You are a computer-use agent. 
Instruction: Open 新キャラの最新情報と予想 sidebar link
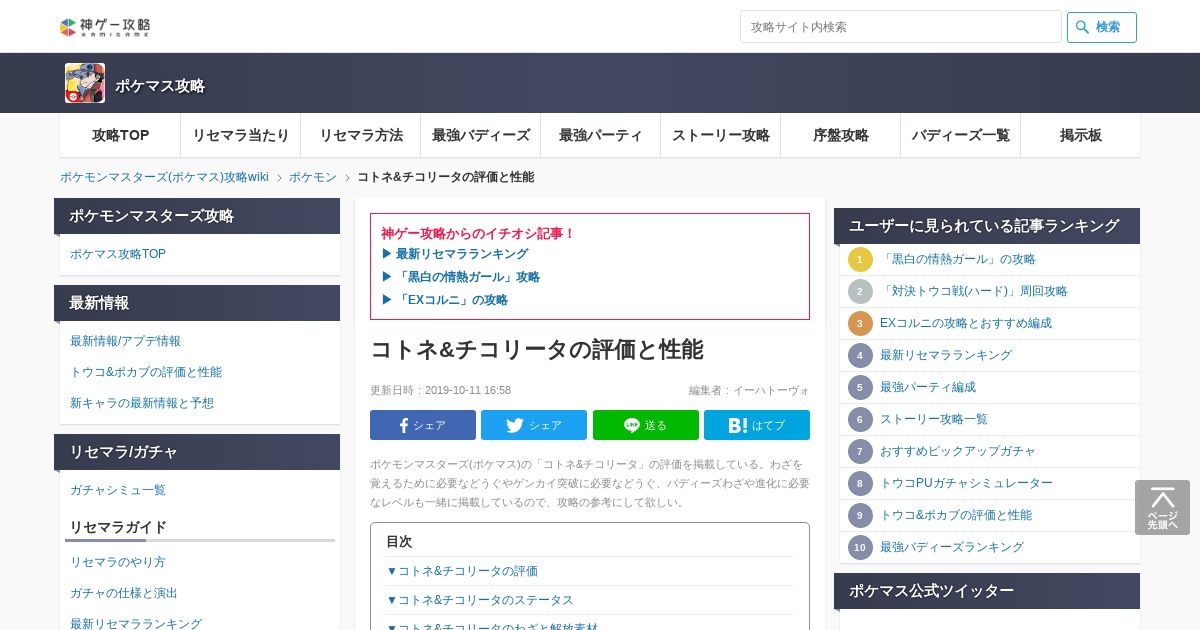click(x=142, y=403)
